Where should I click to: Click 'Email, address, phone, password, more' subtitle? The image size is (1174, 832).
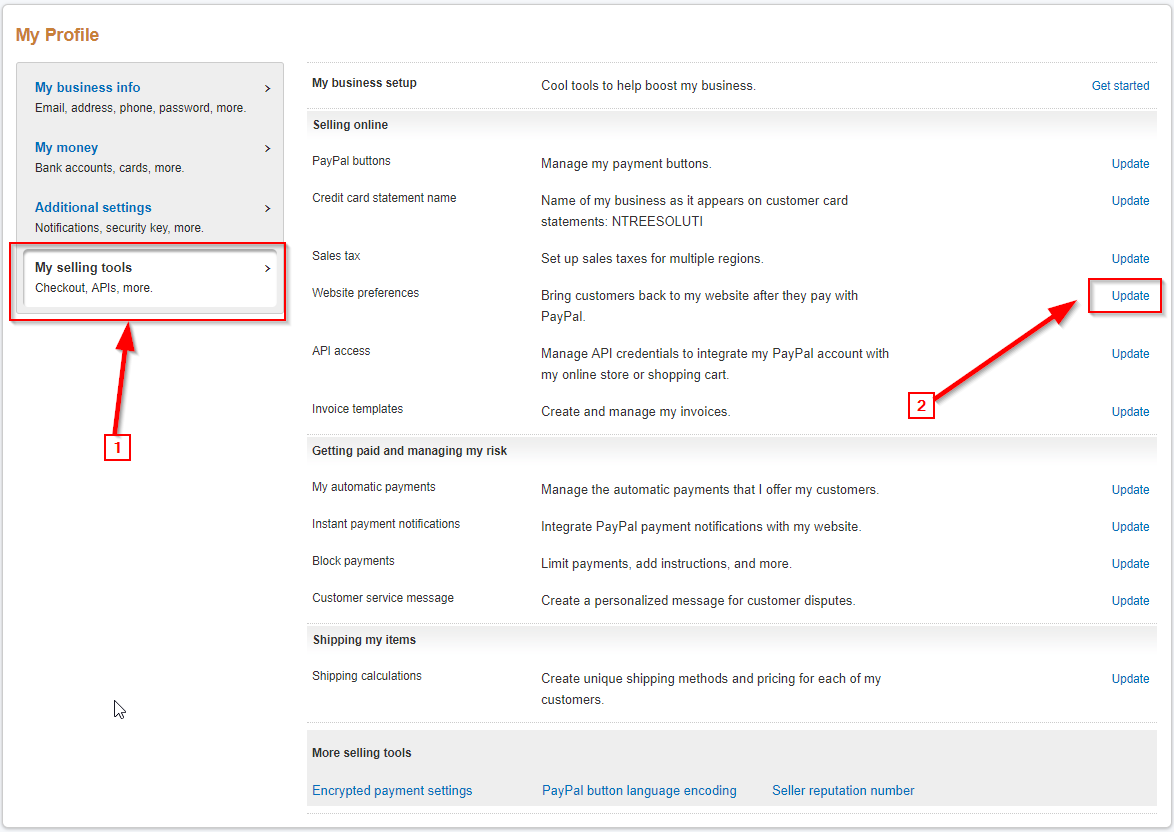pyautogui.click(x=140, y=108)
